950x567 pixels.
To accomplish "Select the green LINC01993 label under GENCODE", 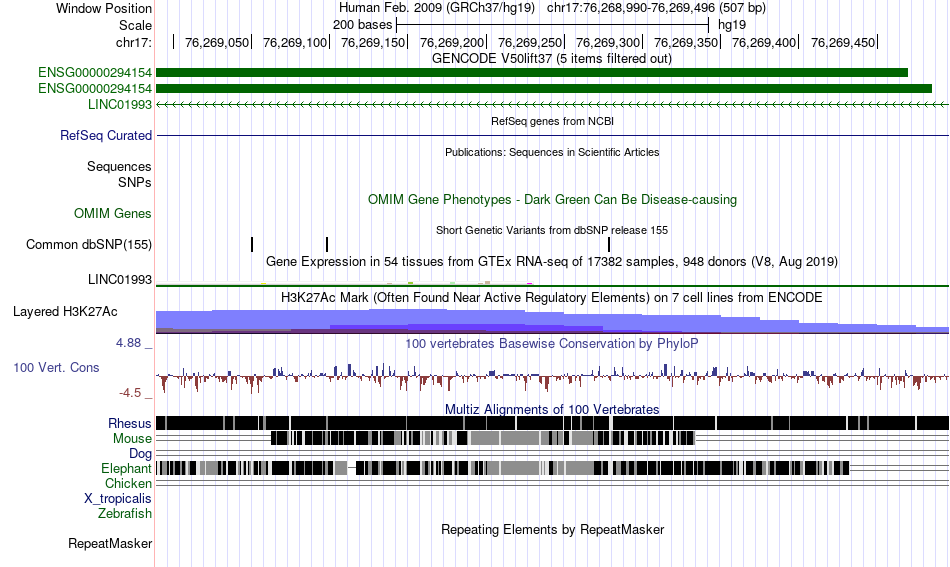I will point(120,104).
